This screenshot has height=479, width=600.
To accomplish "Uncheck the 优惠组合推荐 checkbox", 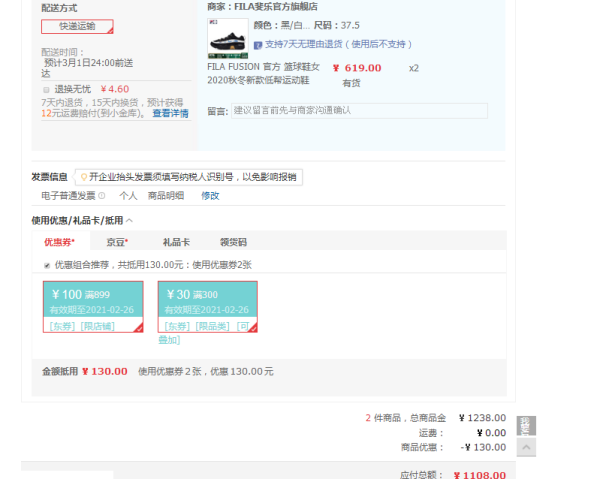I will click(x=47, y=265).
